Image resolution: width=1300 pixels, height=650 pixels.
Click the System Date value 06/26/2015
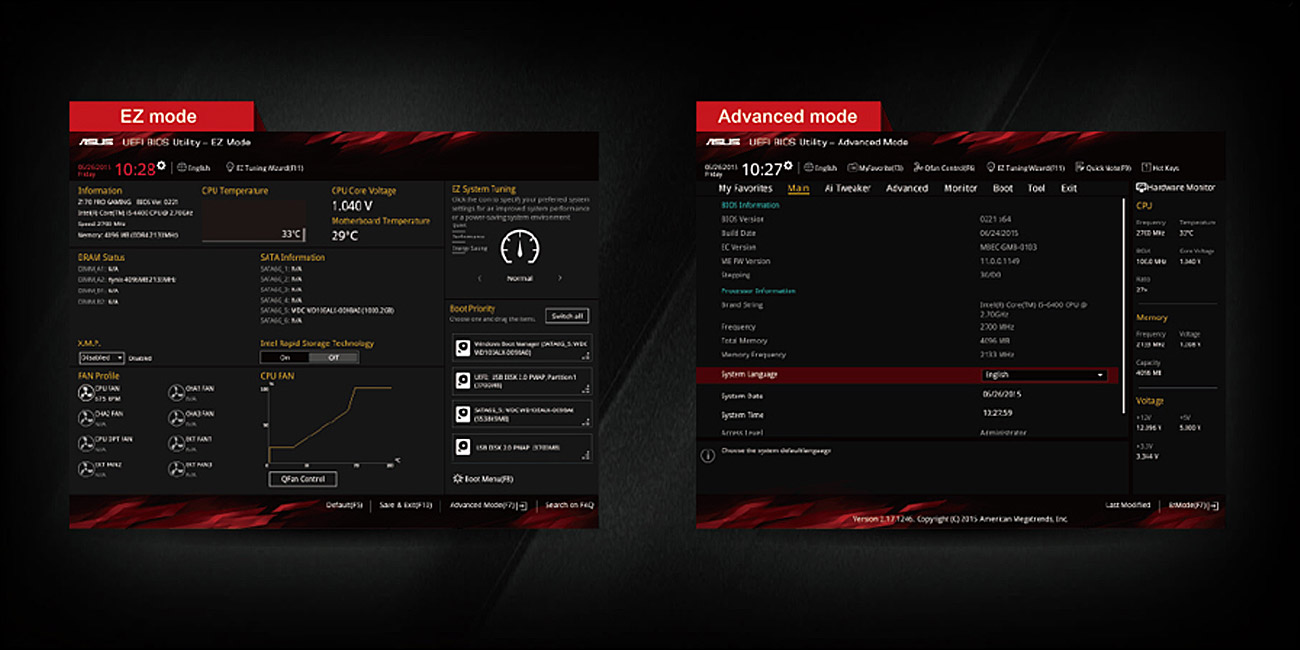[1001, 394]
